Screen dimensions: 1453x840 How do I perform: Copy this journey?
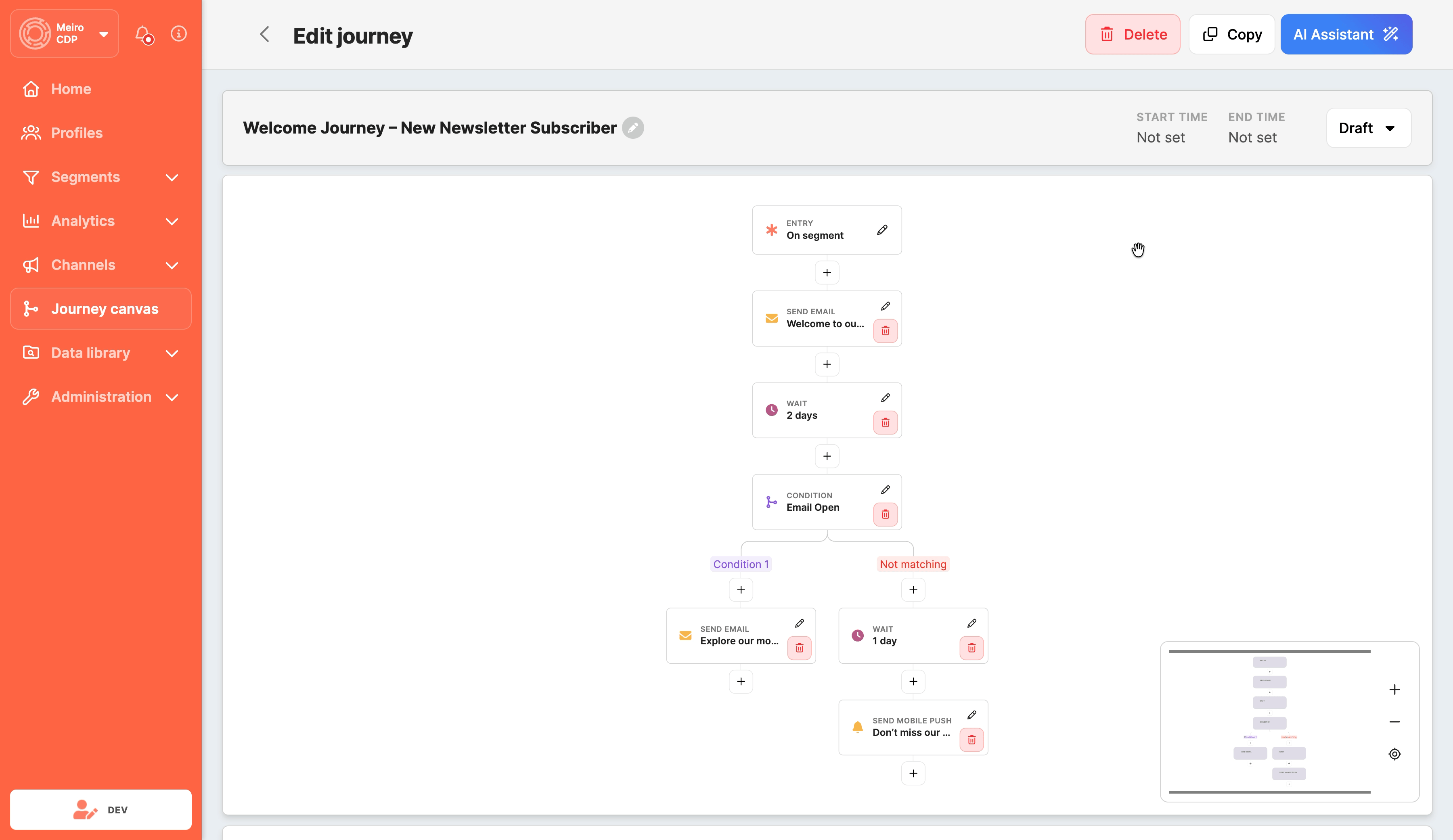pos(1231,35)
